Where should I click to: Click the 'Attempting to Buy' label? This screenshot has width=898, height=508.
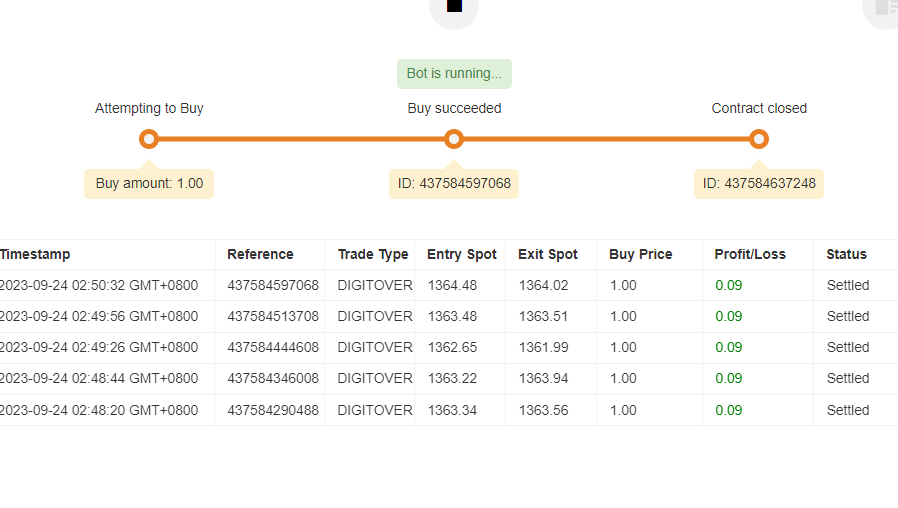(x=149, y=108)
